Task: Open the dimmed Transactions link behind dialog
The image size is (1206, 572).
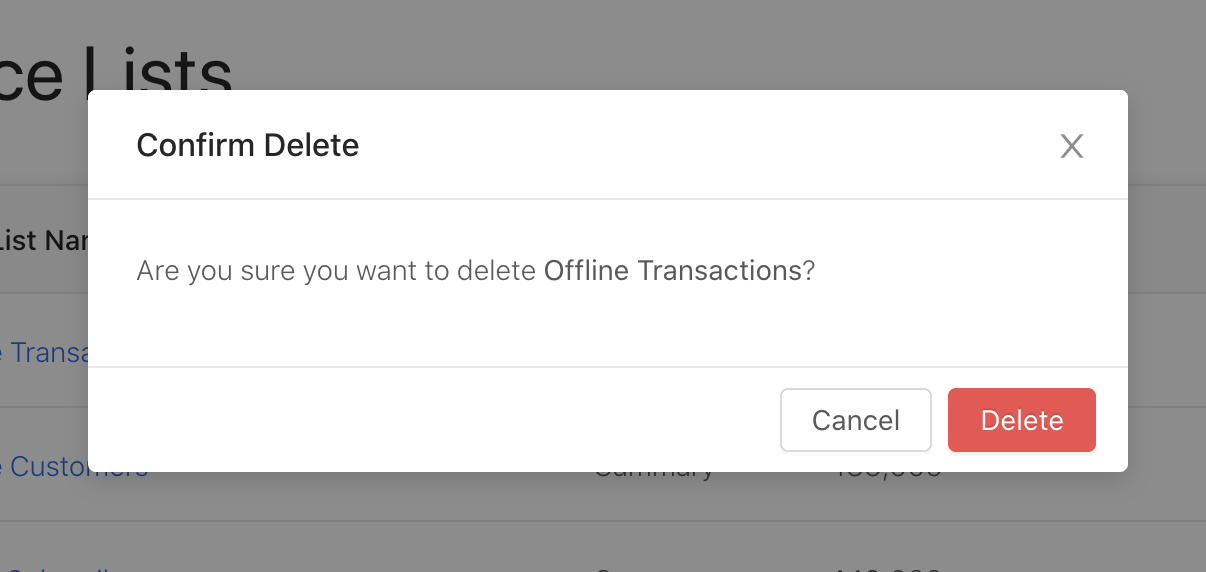Action: click(x=45, y=352)
